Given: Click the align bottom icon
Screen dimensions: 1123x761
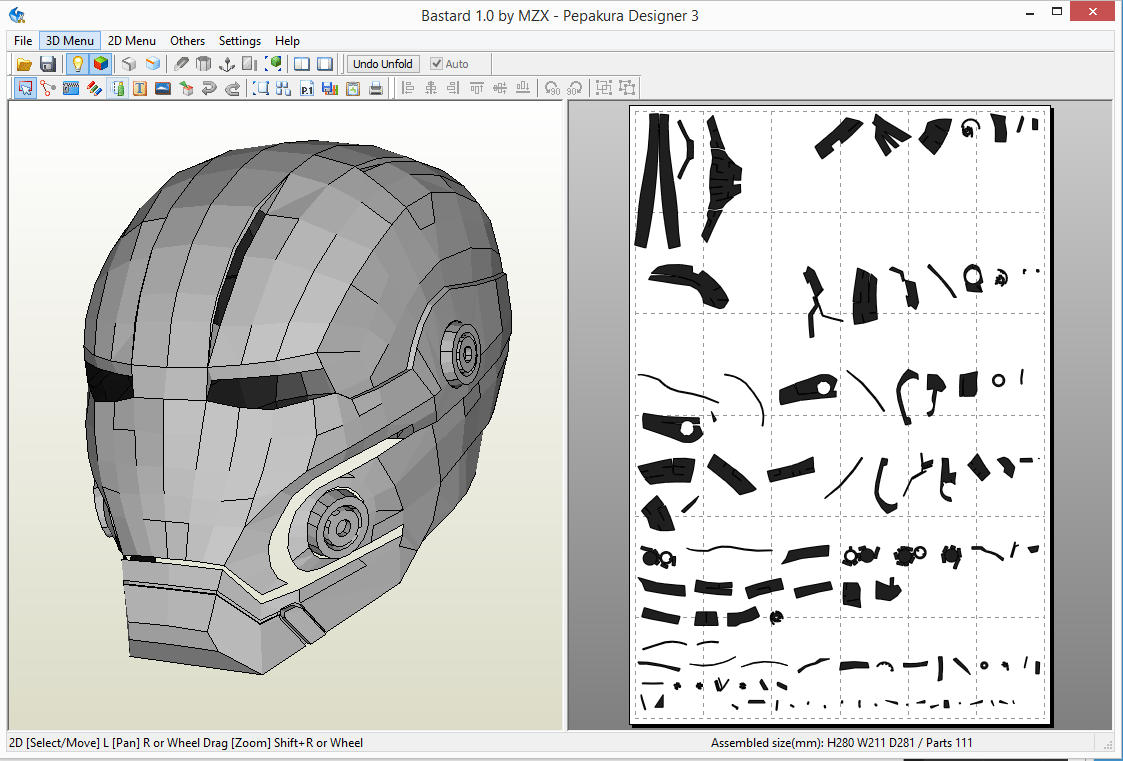Looking at the screenshot, I should coord(523,88).
